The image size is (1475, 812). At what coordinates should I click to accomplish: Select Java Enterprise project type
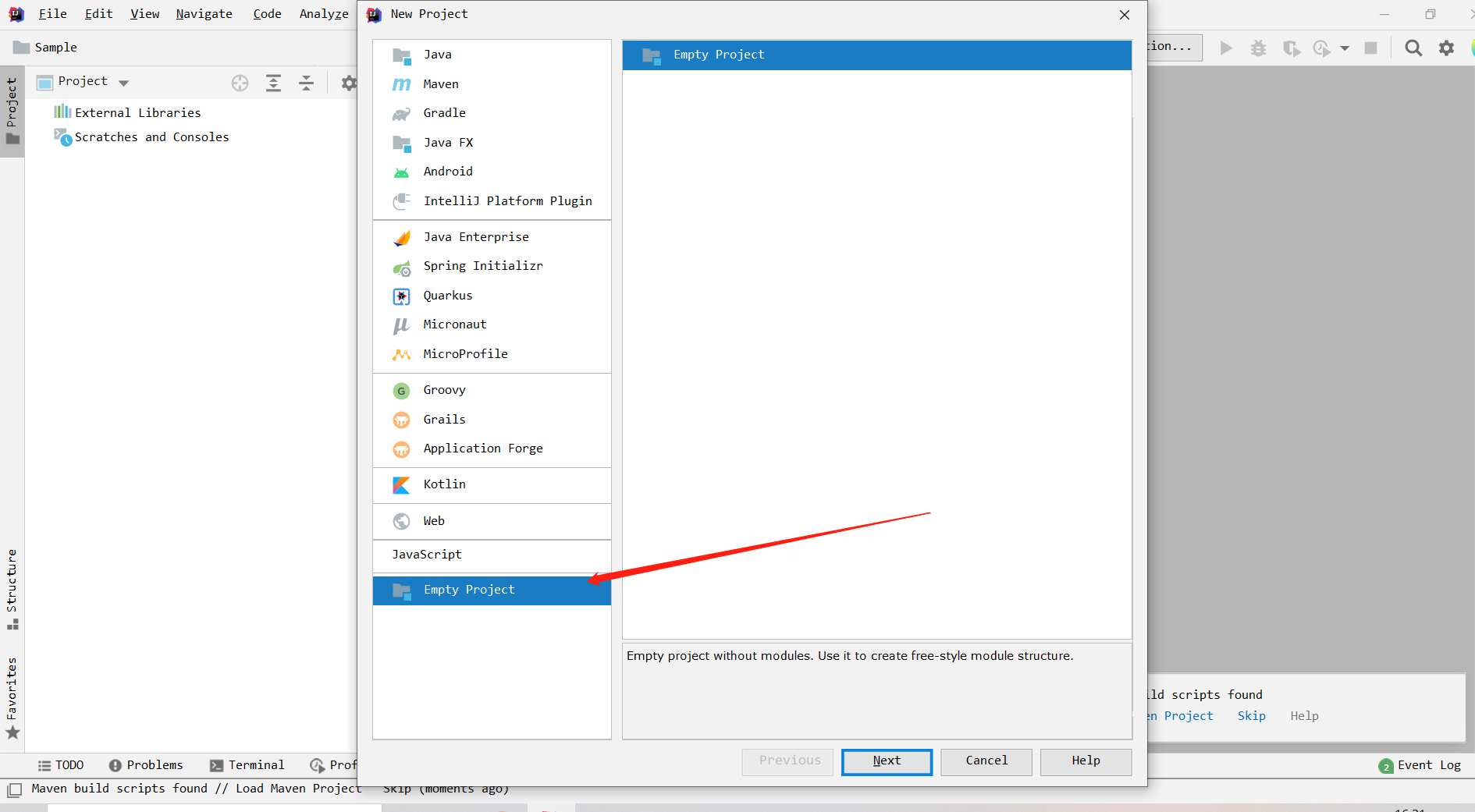[492, 237]
